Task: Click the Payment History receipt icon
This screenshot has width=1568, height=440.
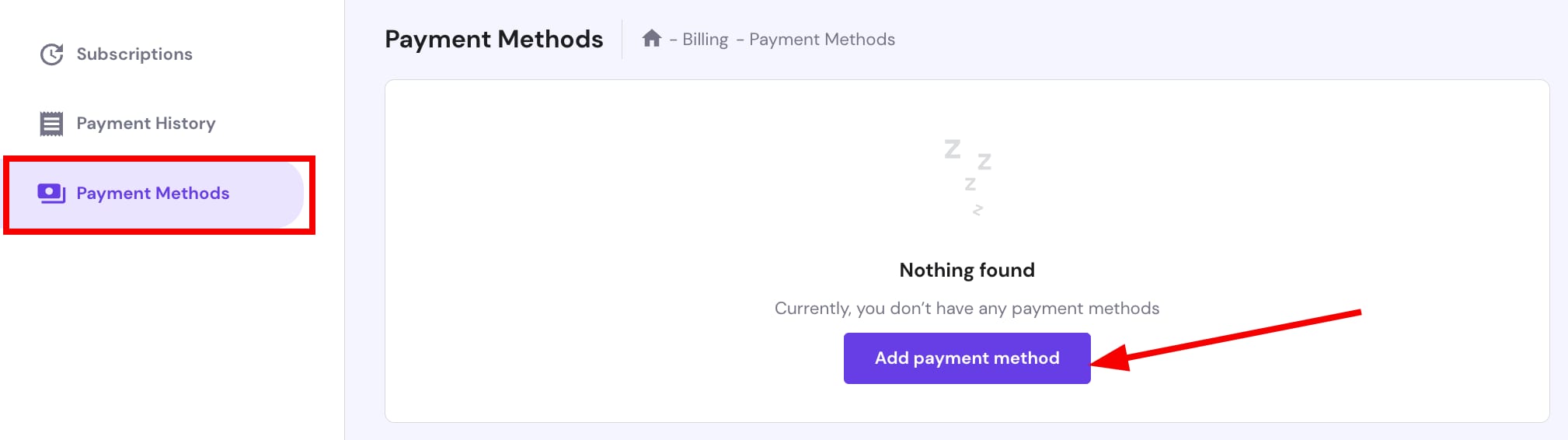Action: click(51, 124)
